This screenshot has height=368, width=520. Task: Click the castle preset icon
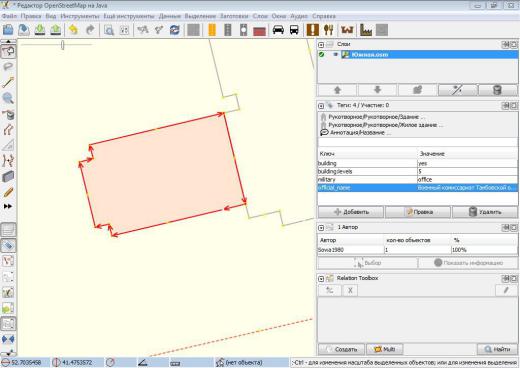347,30
